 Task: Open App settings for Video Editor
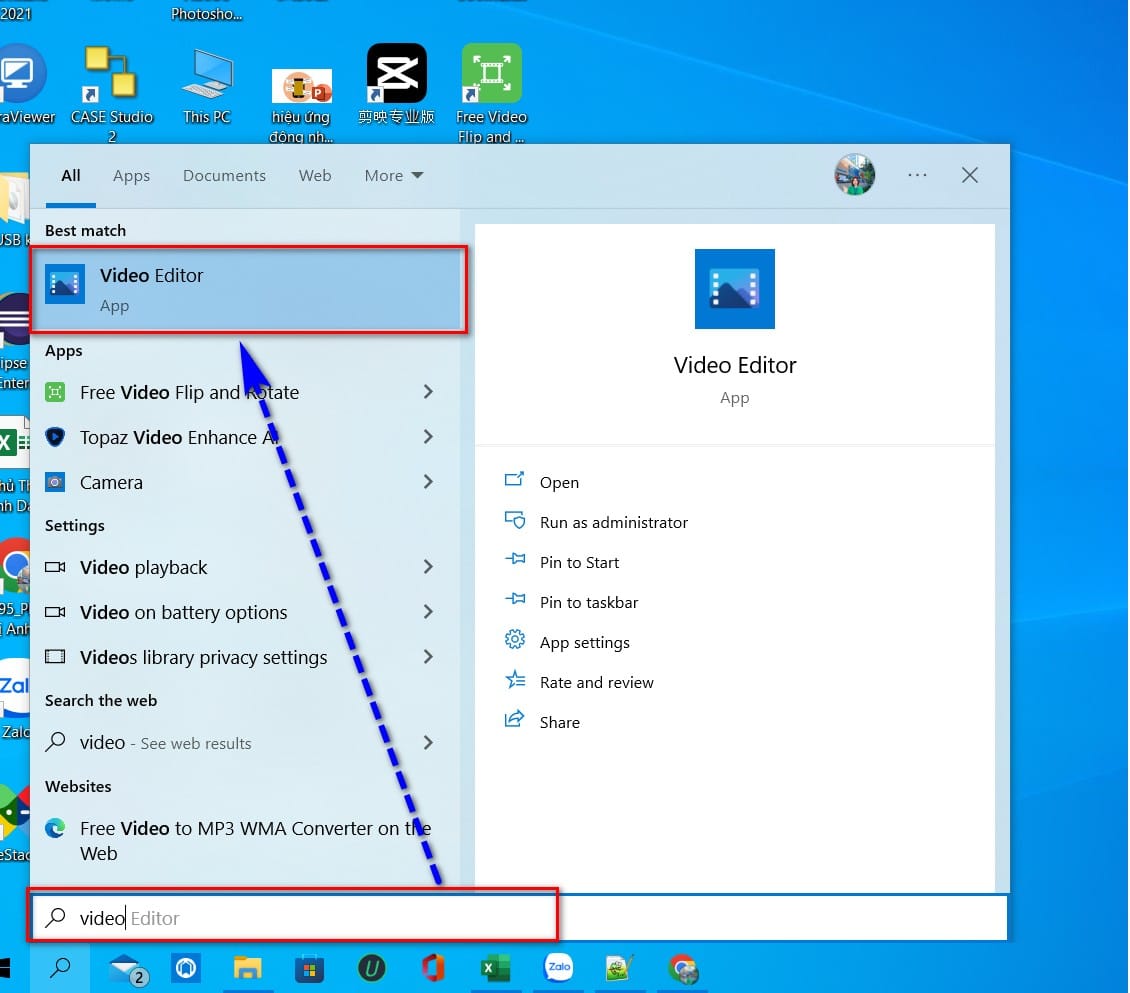tap(584, 642)
